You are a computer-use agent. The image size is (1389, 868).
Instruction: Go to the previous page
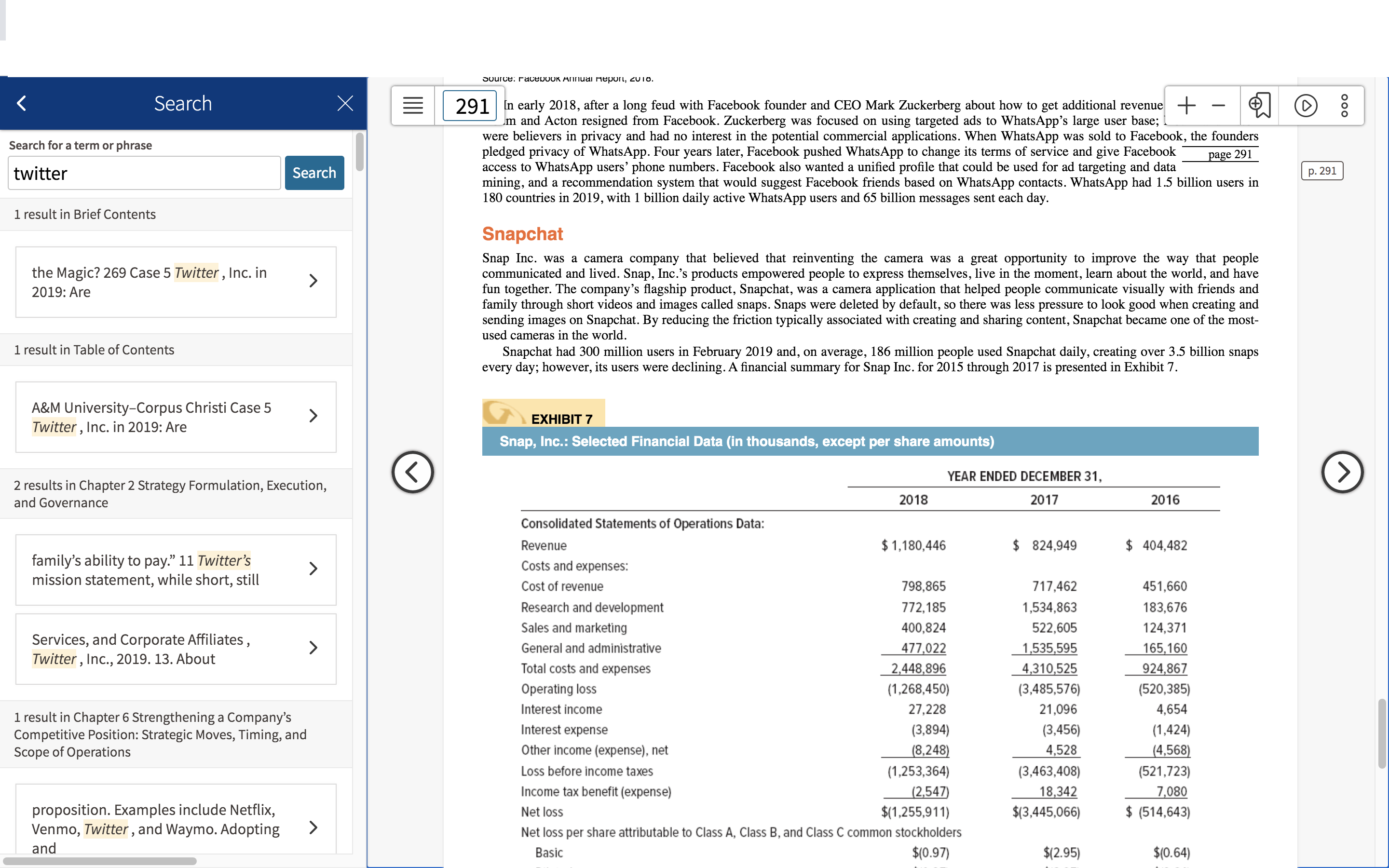coord(413,472)
